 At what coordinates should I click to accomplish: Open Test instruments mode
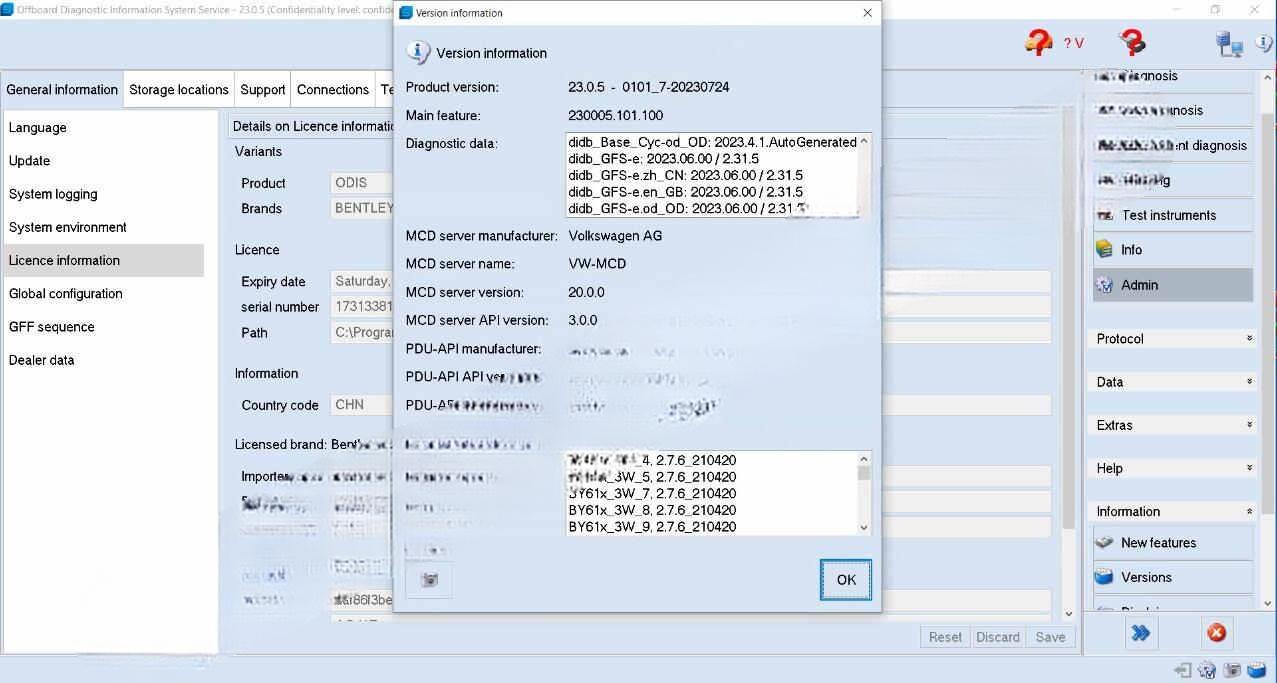click(1173, 215)
